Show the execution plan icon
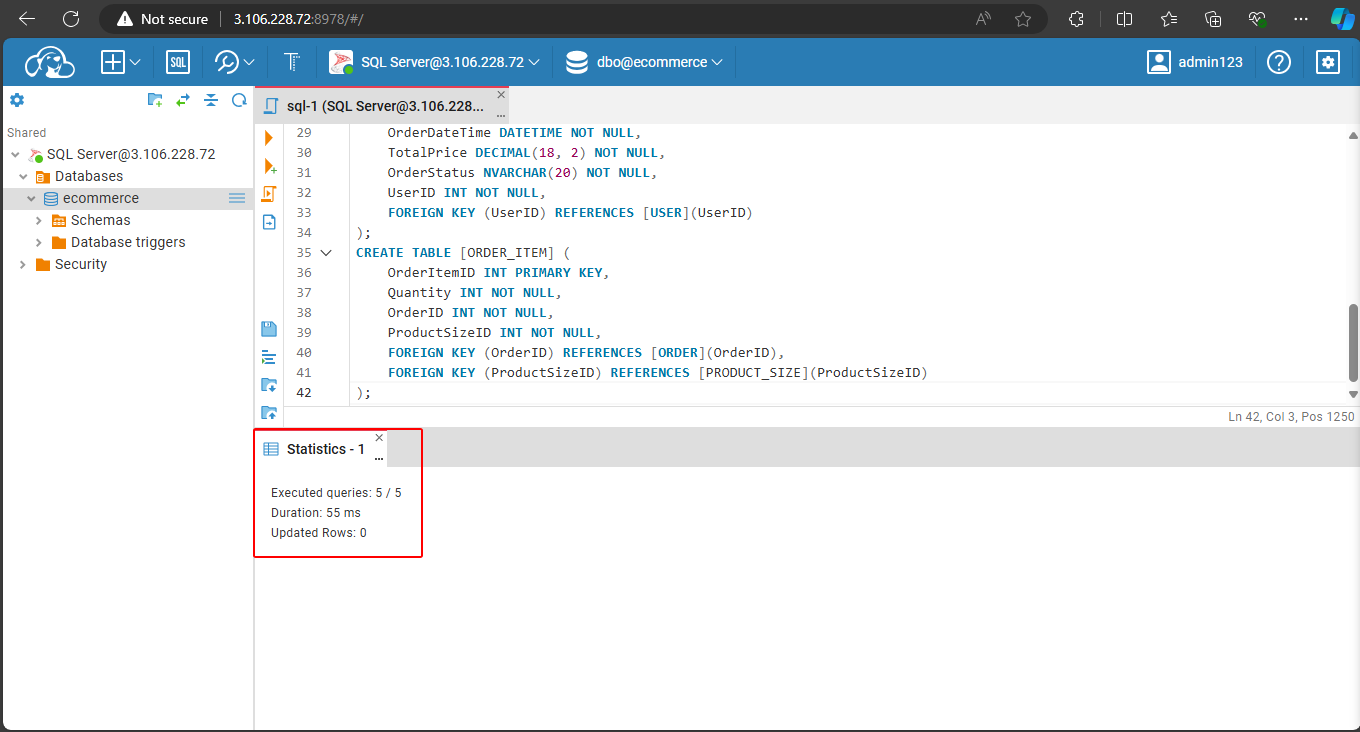Image resolution: width=1360 pixels, height=732 pixels. pos(269,222)
